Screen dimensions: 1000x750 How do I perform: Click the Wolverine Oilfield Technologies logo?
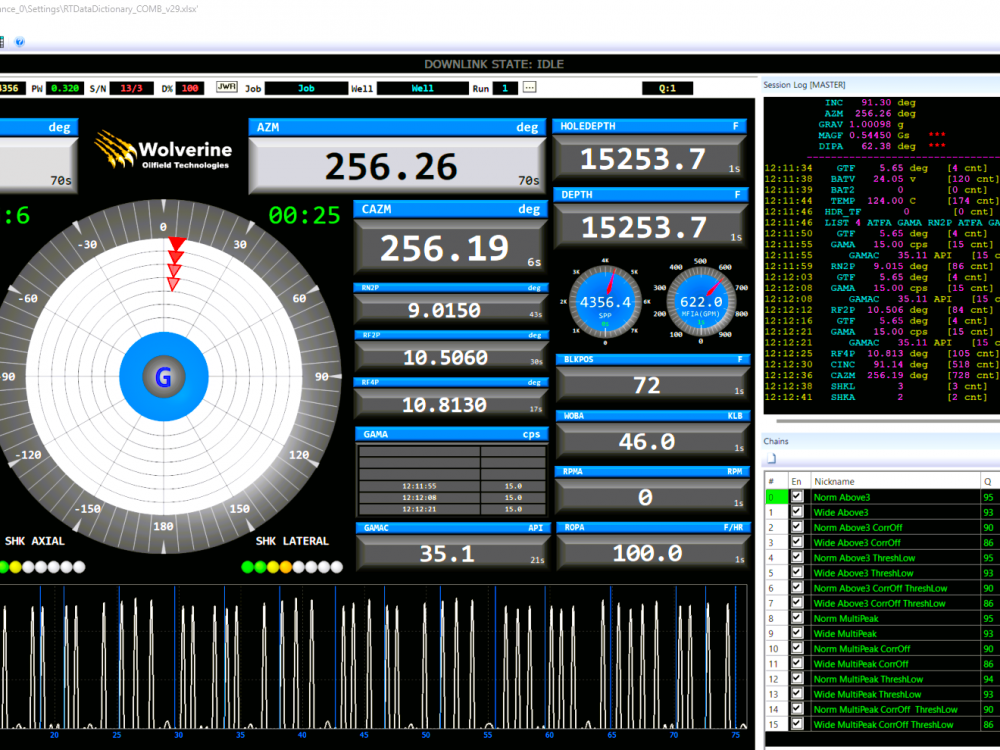(163, 151)
